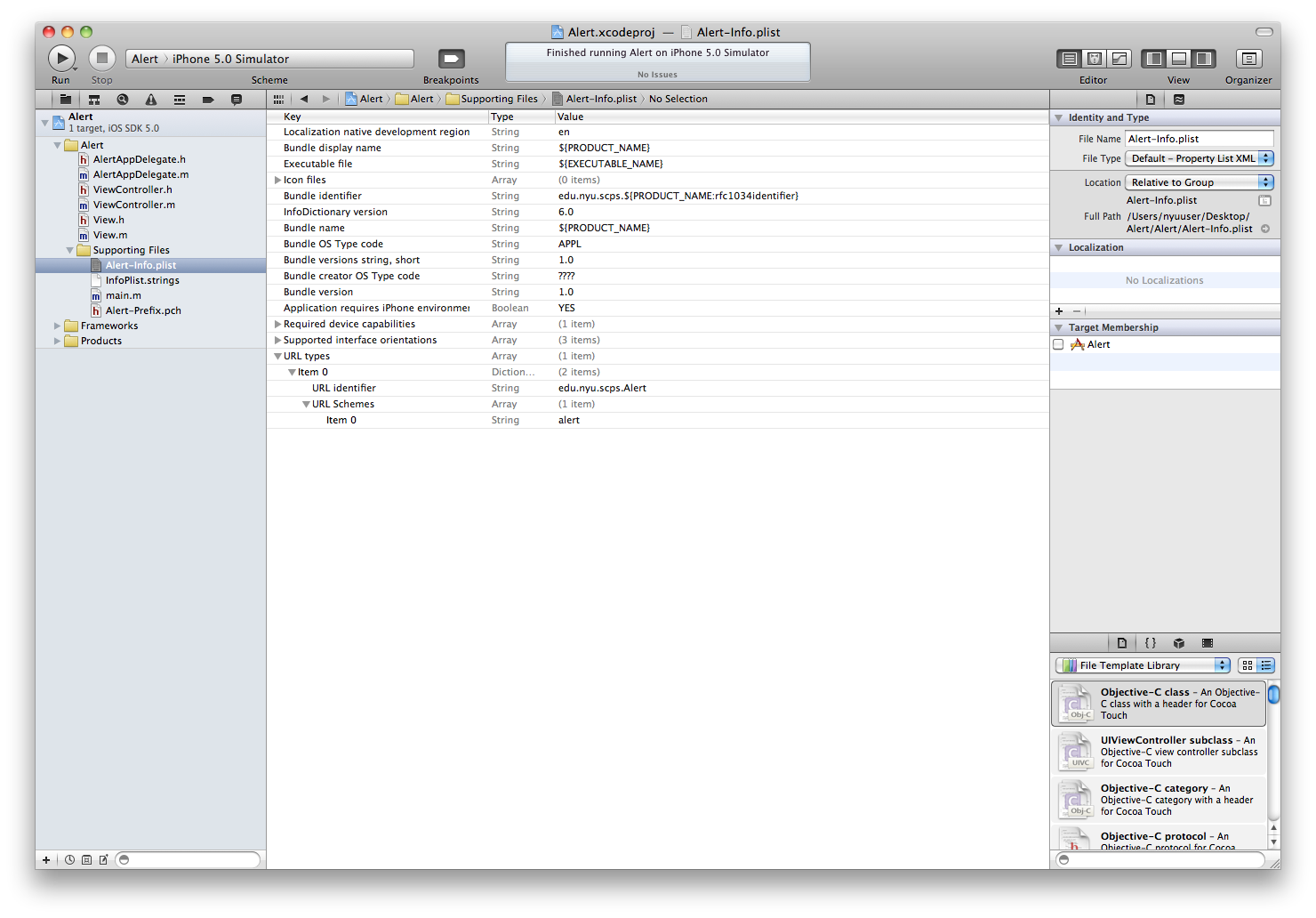This screenshot has height=918, width=1316.
Task: Toggle the Breakpoints button
Action: click(452, 59)
